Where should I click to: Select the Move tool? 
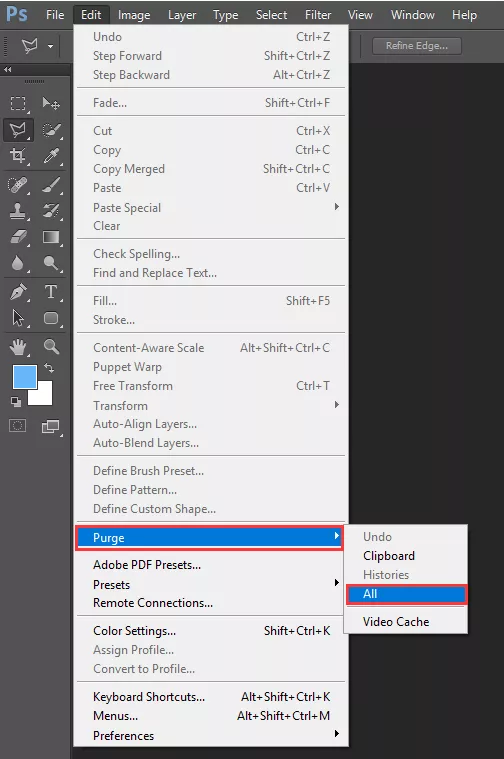pos(51,104)
